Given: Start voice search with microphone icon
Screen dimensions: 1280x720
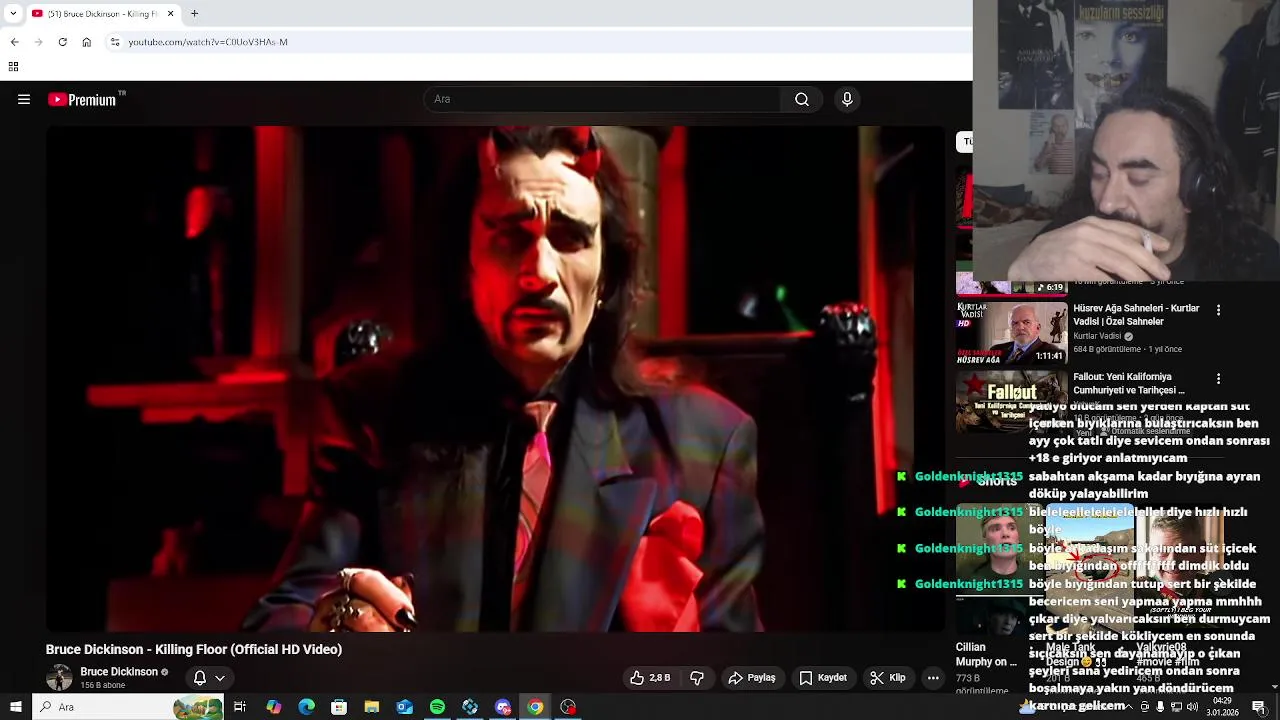Looking at the screenshot, I should tap(847, 99).
